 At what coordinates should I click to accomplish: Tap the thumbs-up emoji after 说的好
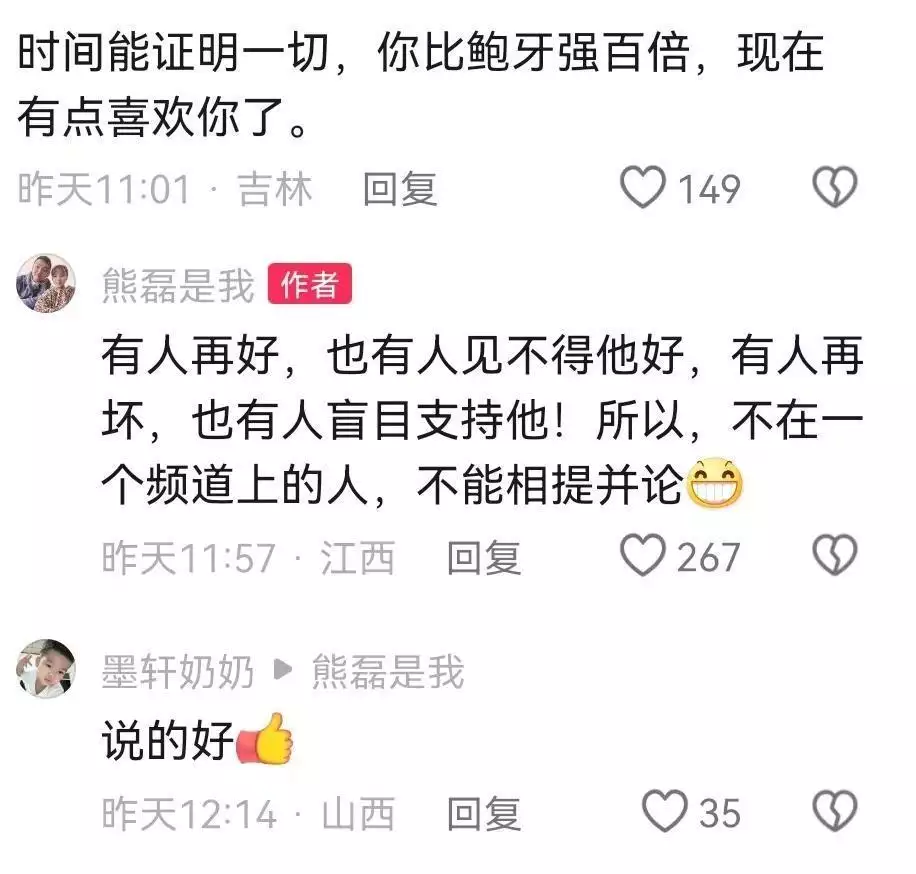pyautogui.click(x=263, y=738)
